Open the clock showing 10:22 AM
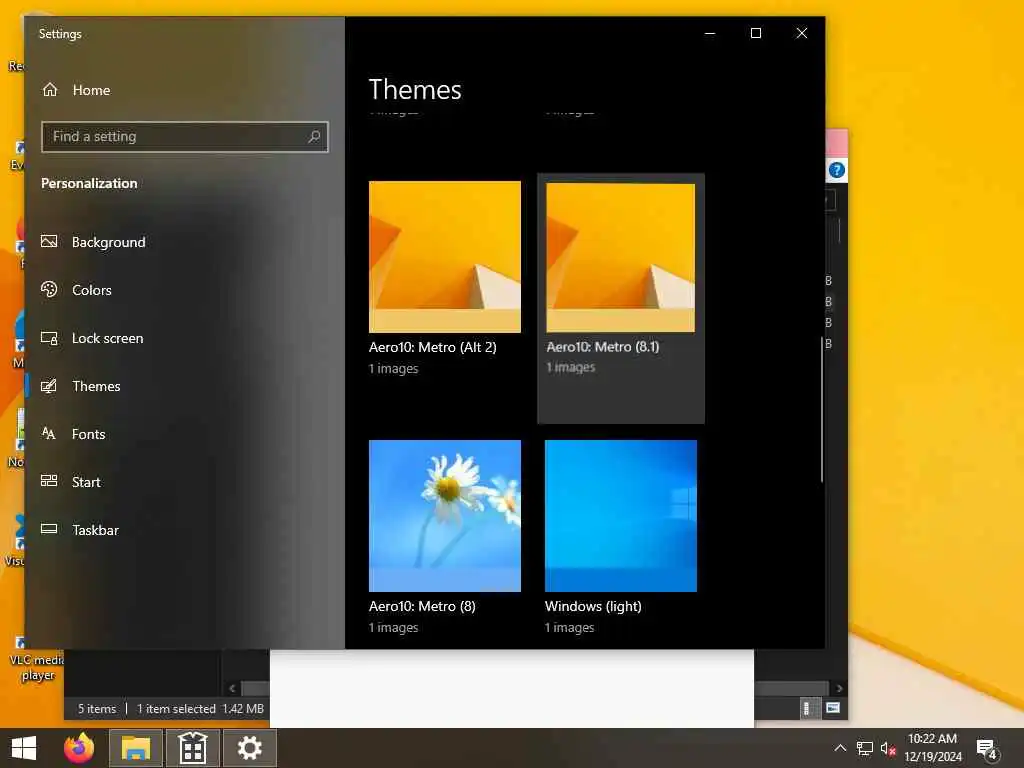1024x768 pixels. (x=933, y=748)
